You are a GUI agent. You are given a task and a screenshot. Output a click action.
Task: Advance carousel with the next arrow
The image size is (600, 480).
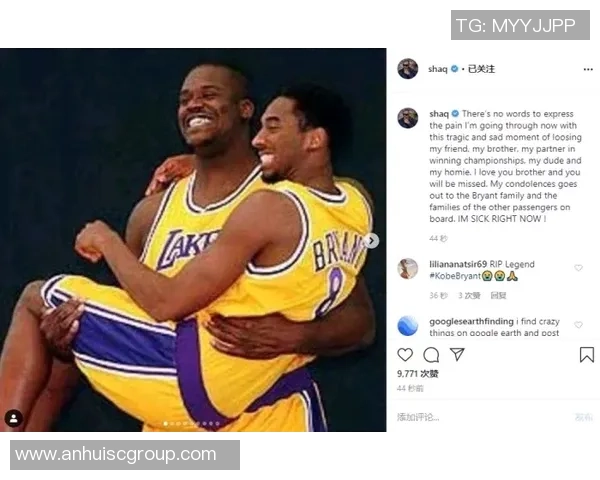371,241
